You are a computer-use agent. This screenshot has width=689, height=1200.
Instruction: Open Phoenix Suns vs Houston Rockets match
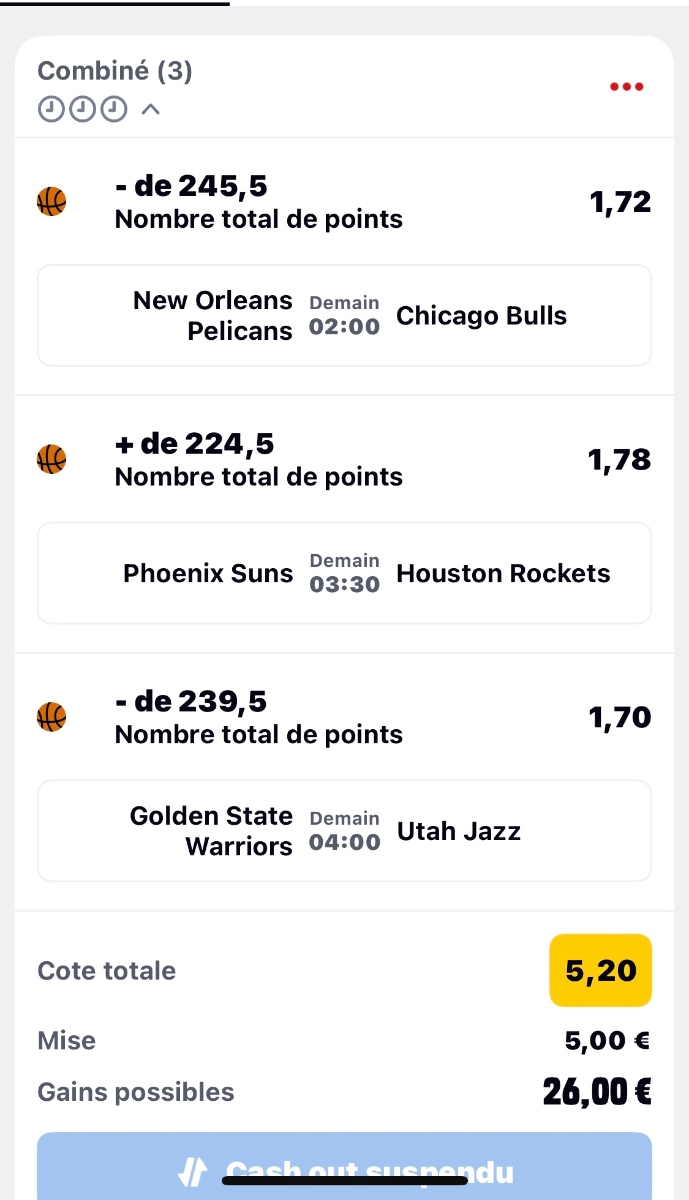(344, 573)
